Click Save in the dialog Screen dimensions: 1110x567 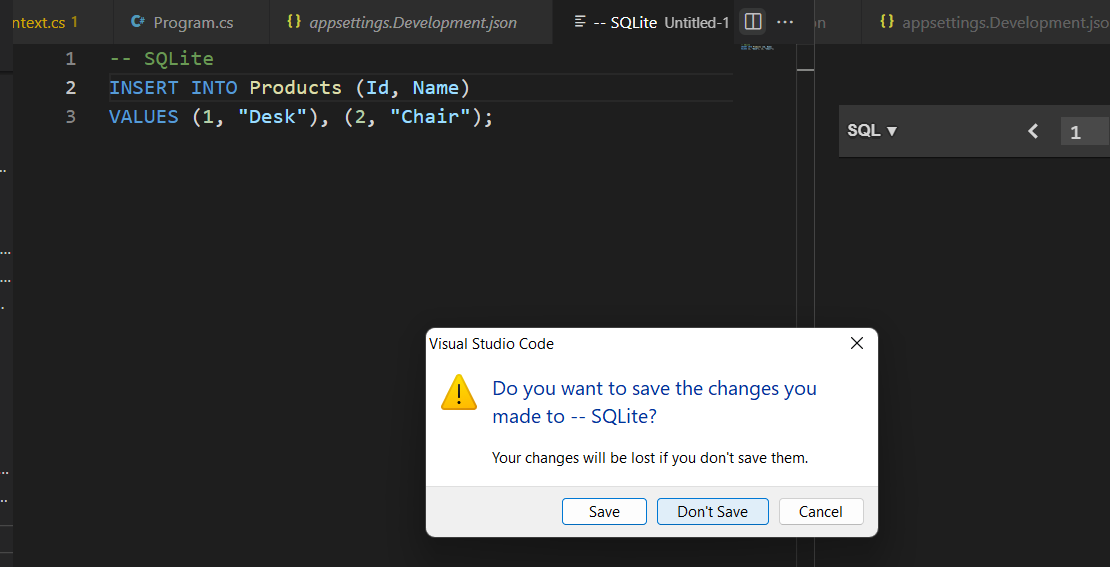point(604,511)
